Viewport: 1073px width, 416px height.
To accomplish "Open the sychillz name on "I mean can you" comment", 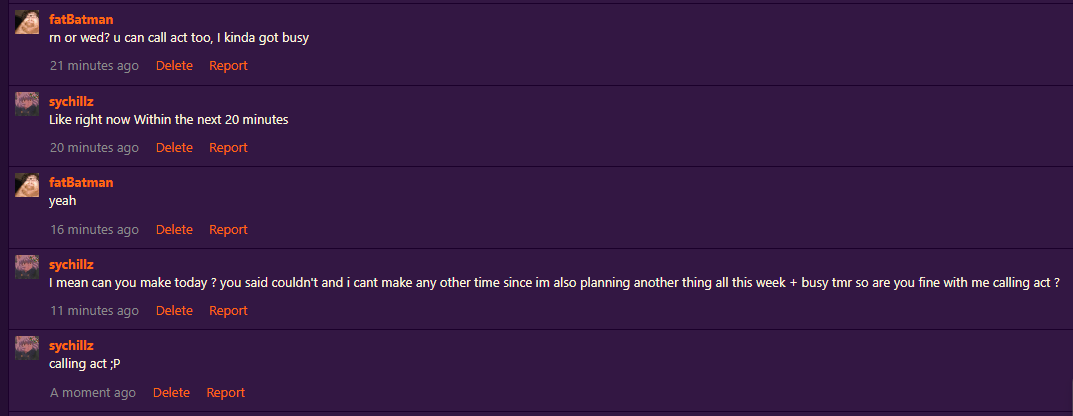I will click(71, 265).
